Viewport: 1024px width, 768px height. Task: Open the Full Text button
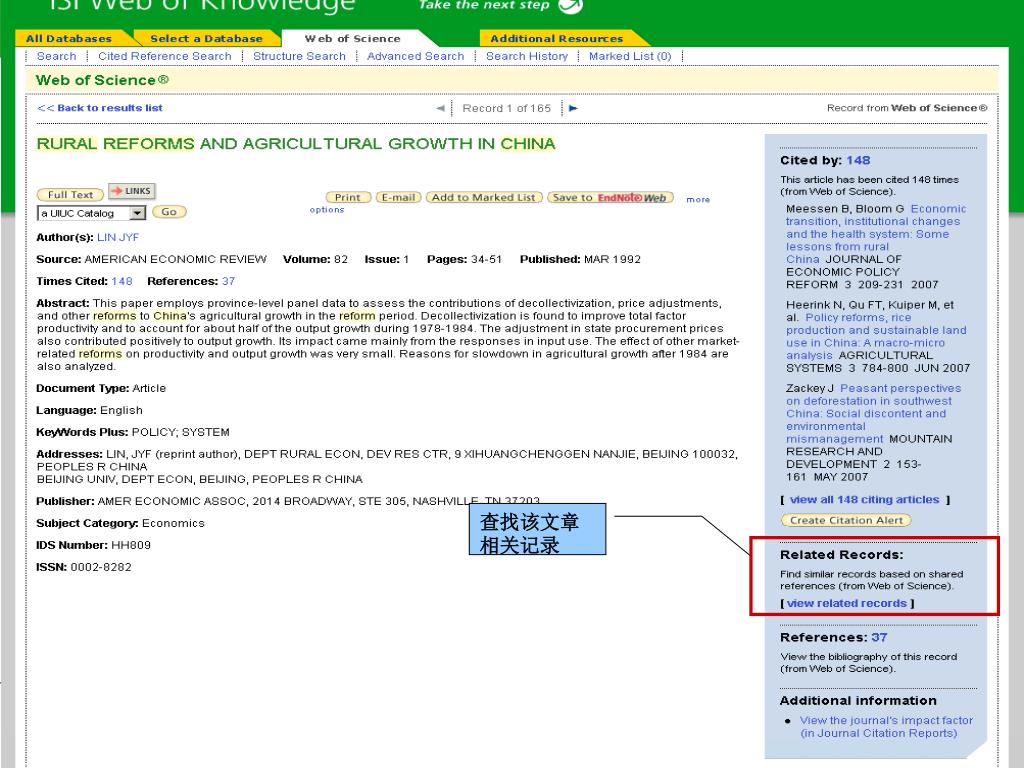(70, 195)
